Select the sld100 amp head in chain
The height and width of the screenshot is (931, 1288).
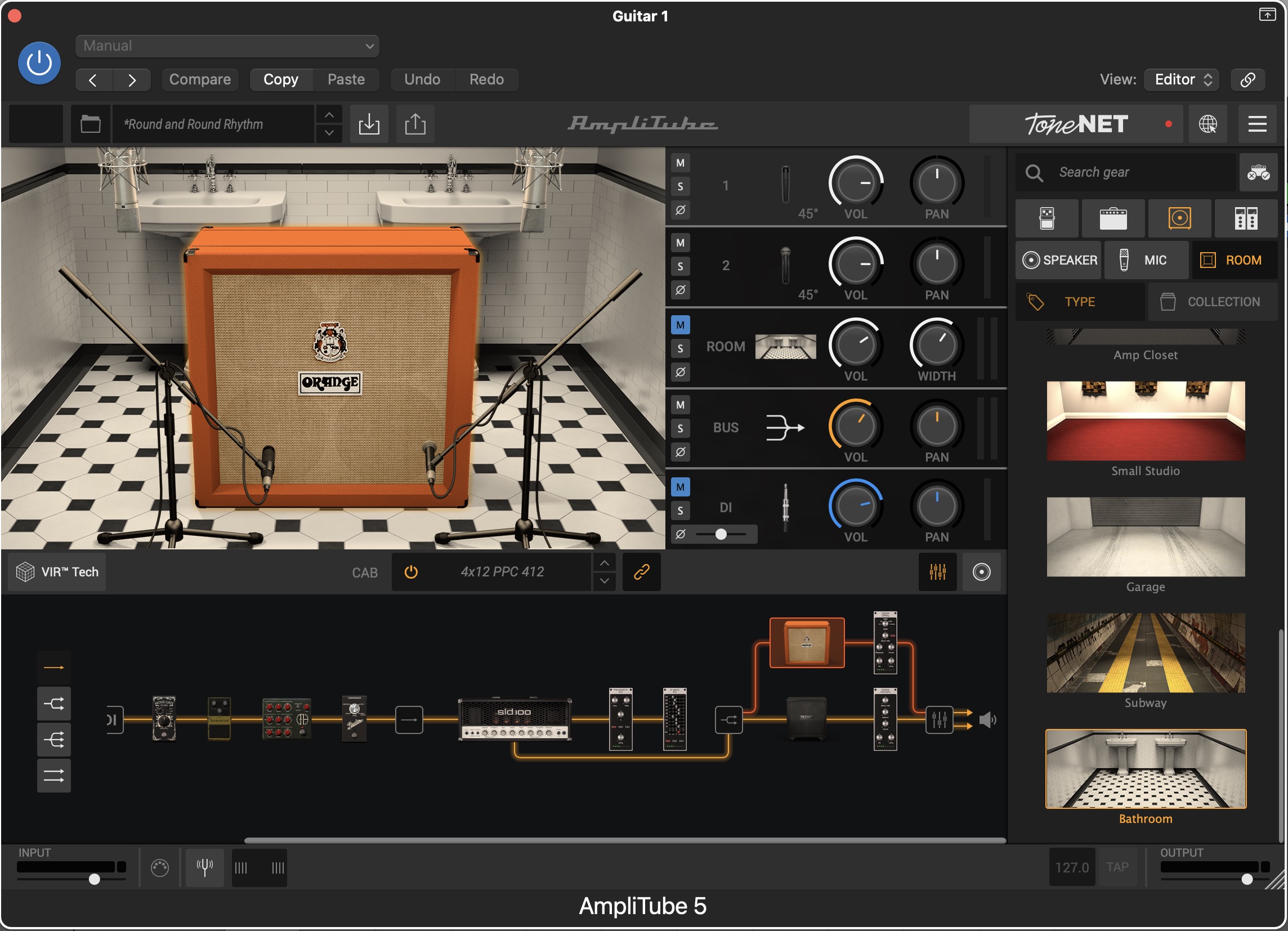[515, 719]
